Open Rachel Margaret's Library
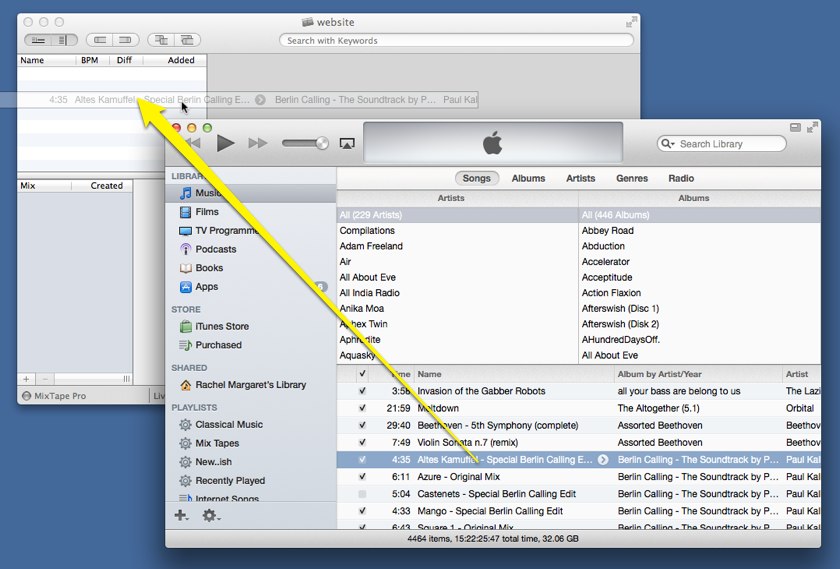The height and width of the screenshot is (569, 840). tap(250, 385)
